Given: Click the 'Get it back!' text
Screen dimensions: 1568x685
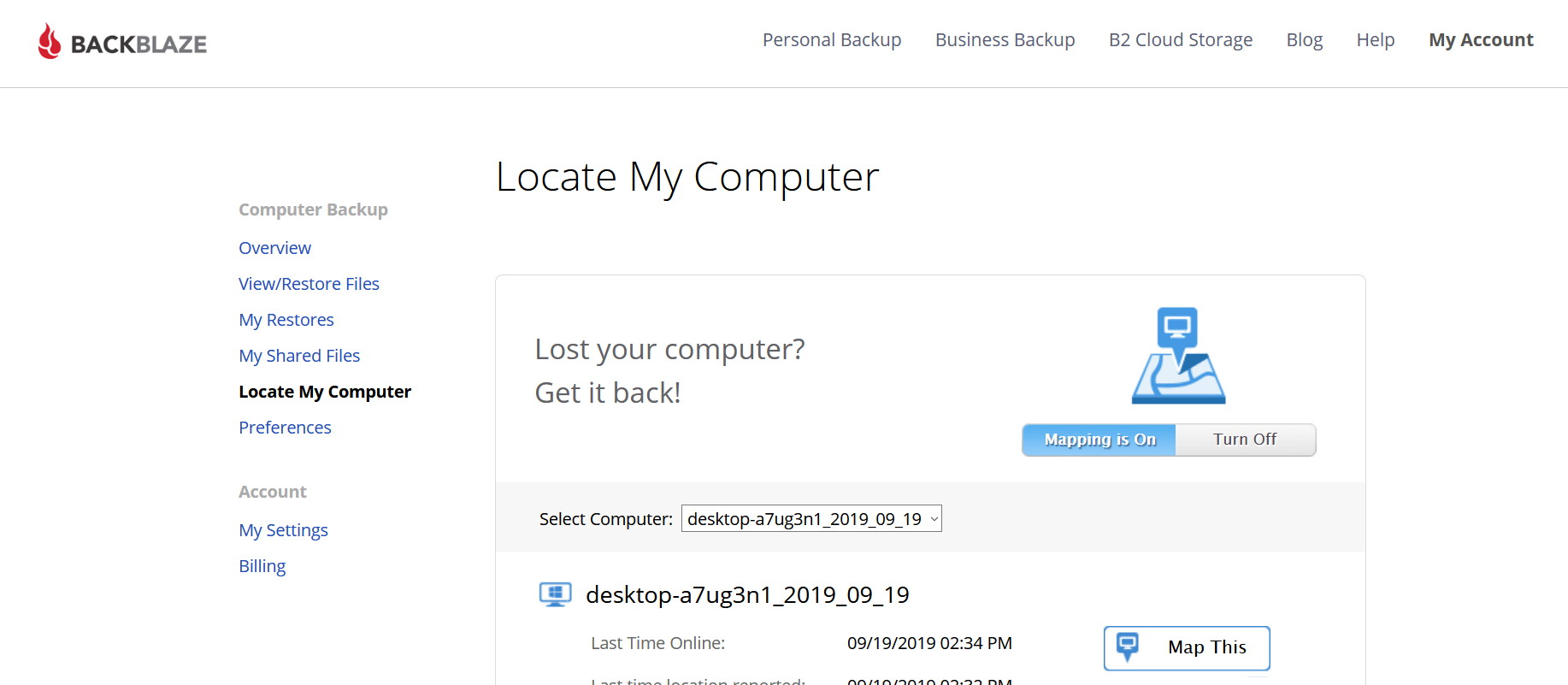Looking at the screenshot, I should [x=608, y=393].
